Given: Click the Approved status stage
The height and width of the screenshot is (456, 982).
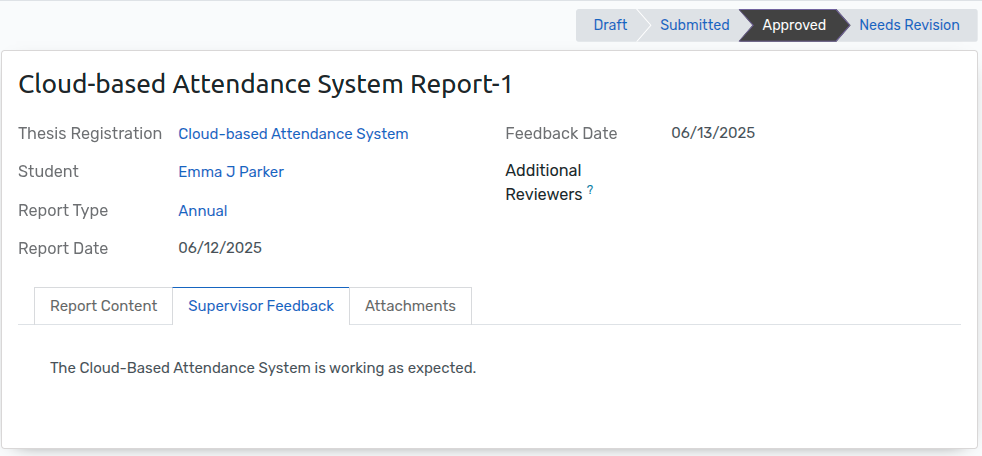Looking at the screenshot, I should 793,25.
